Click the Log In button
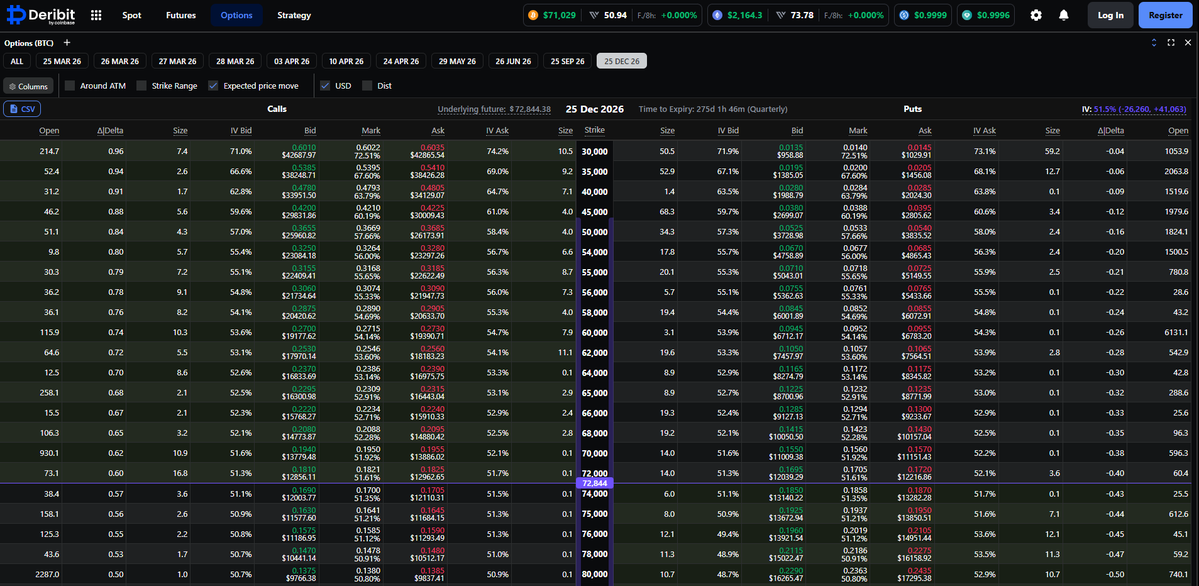 (x=1110, y=15)
